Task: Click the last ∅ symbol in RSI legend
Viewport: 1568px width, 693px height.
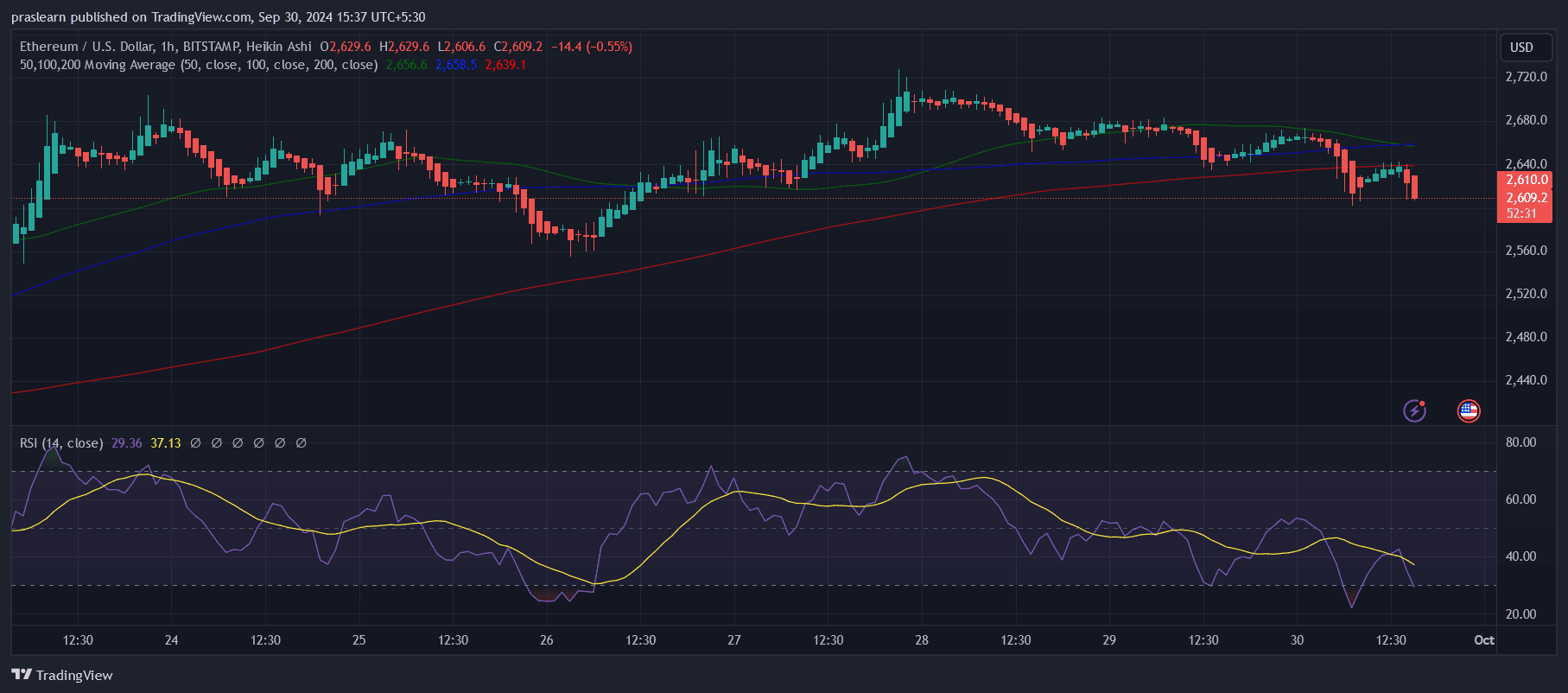Action: [301, 443]
